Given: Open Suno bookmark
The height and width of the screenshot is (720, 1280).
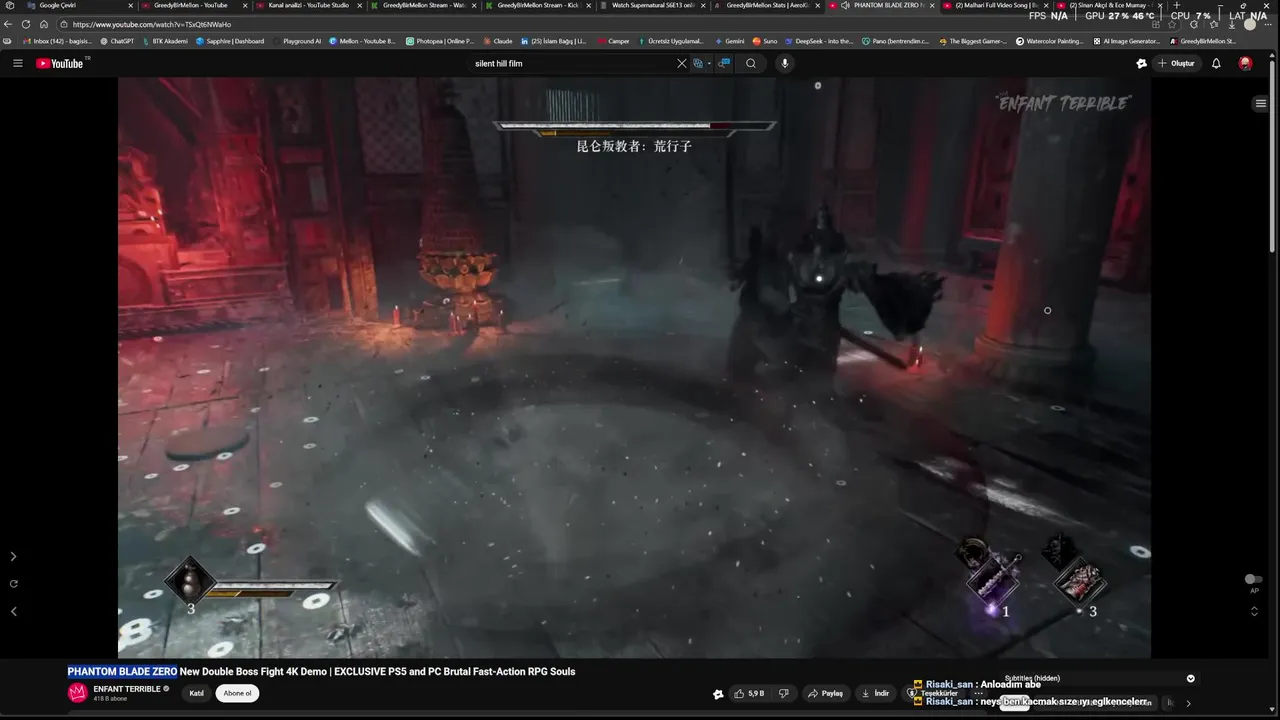Looking at the screenshot, I should [765, 41].
